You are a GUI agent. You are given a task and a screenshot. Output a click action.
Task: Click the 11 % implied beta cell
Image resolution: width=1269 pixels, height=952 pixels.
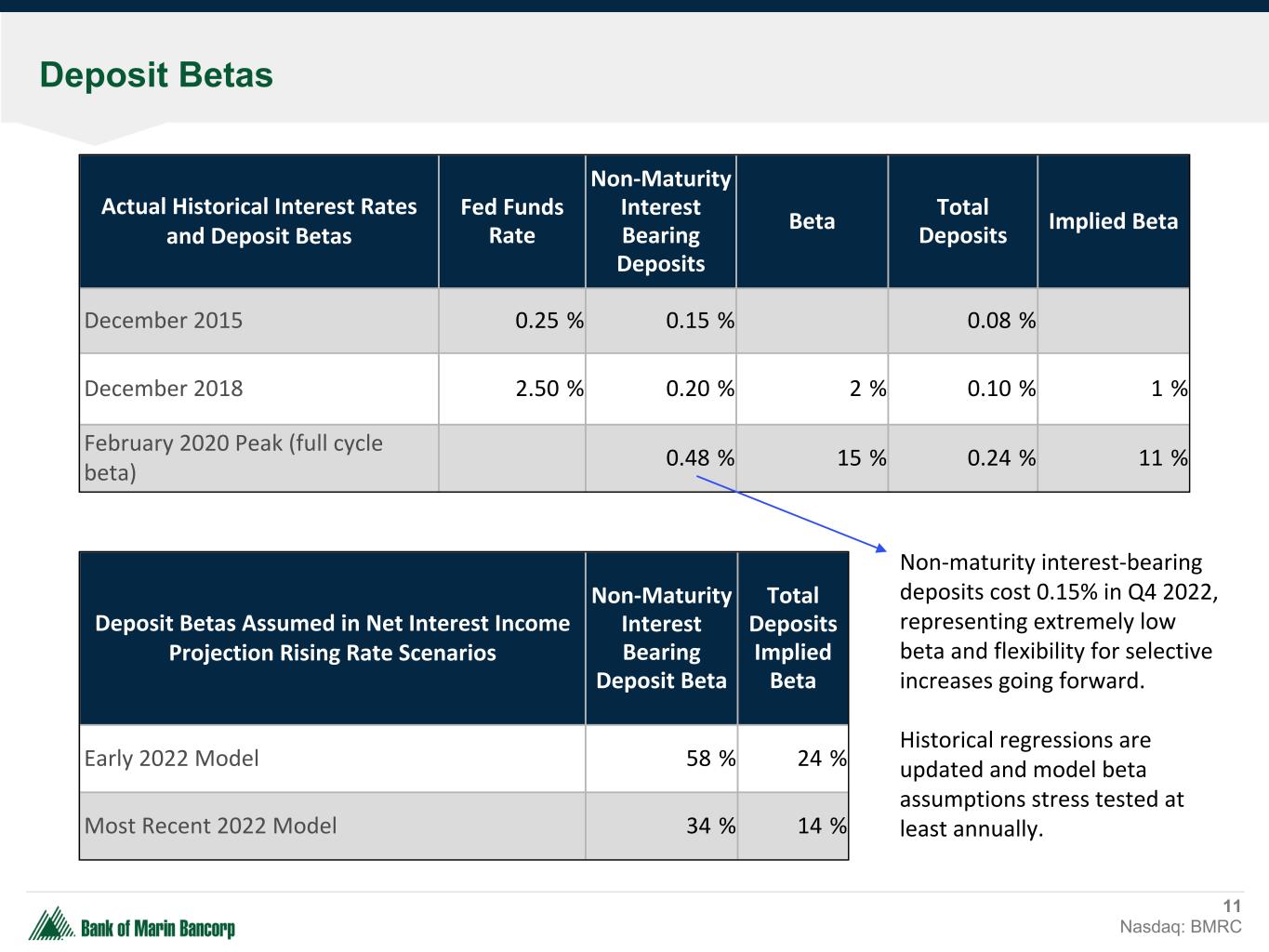coord(1162,458)
